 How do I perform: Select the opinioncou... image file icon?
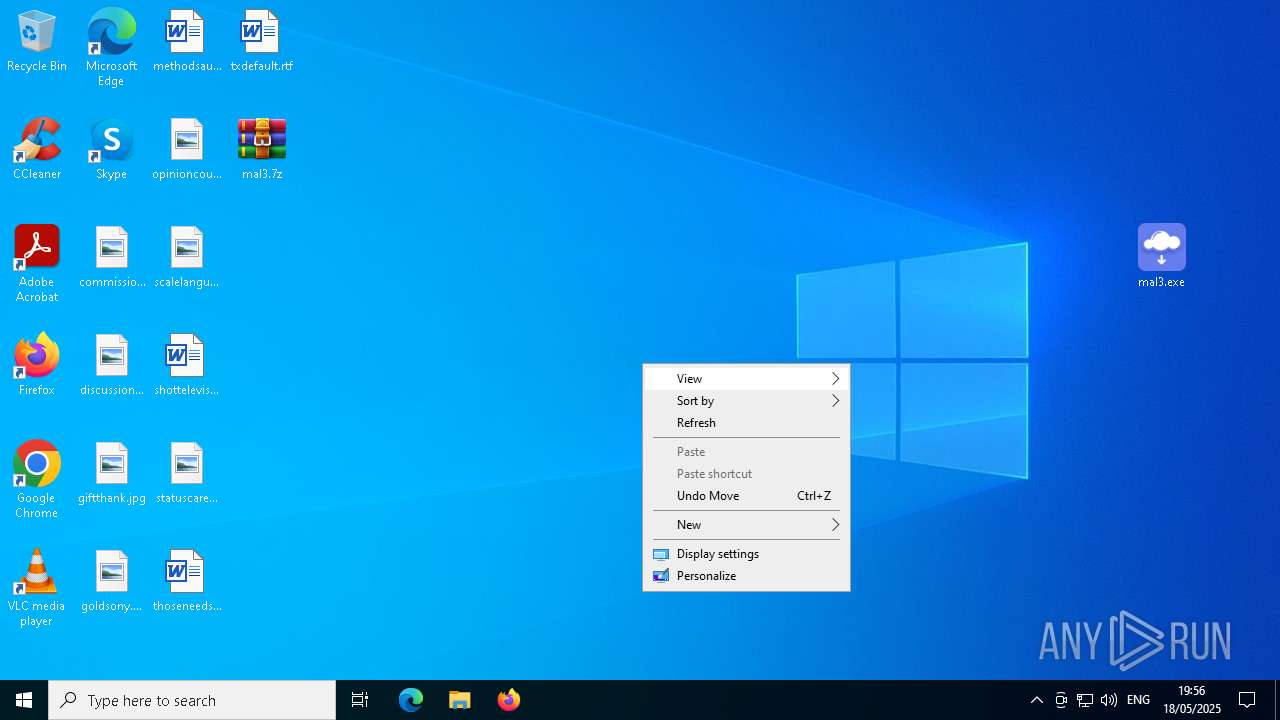(187, 150)
